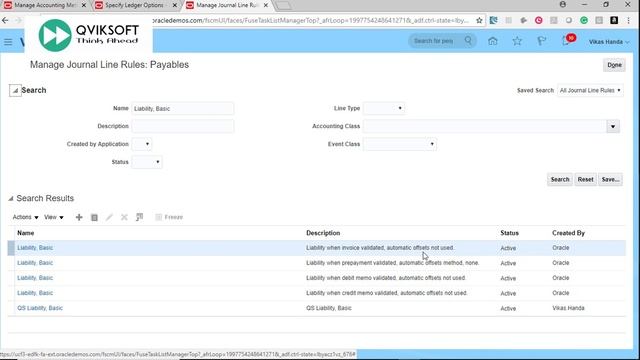
Task: Click the Edit pencil icon in toolbar
Action: click(x=109, y=217)
